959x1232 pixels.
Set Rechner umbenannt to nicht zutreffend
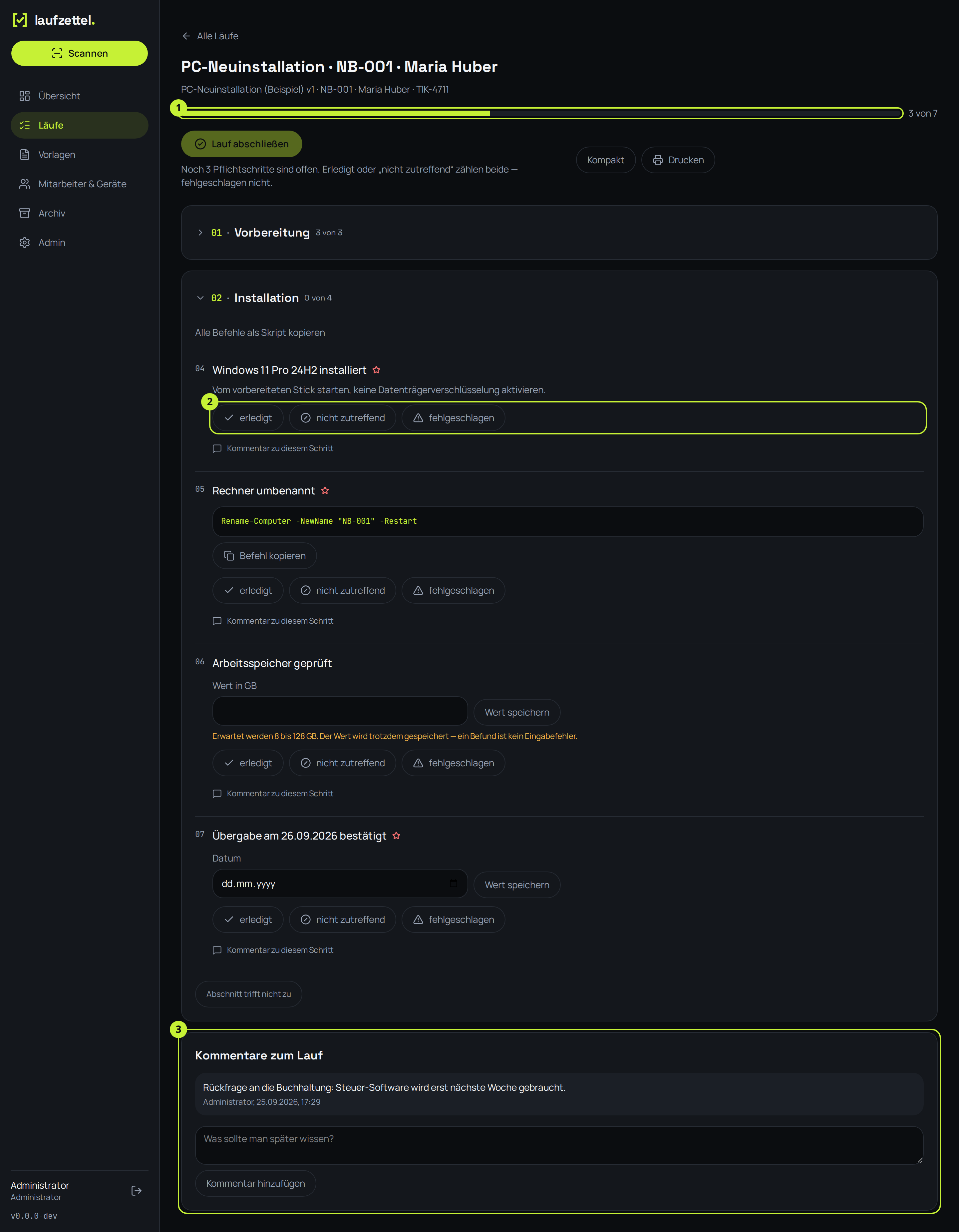tap(343, 591)
